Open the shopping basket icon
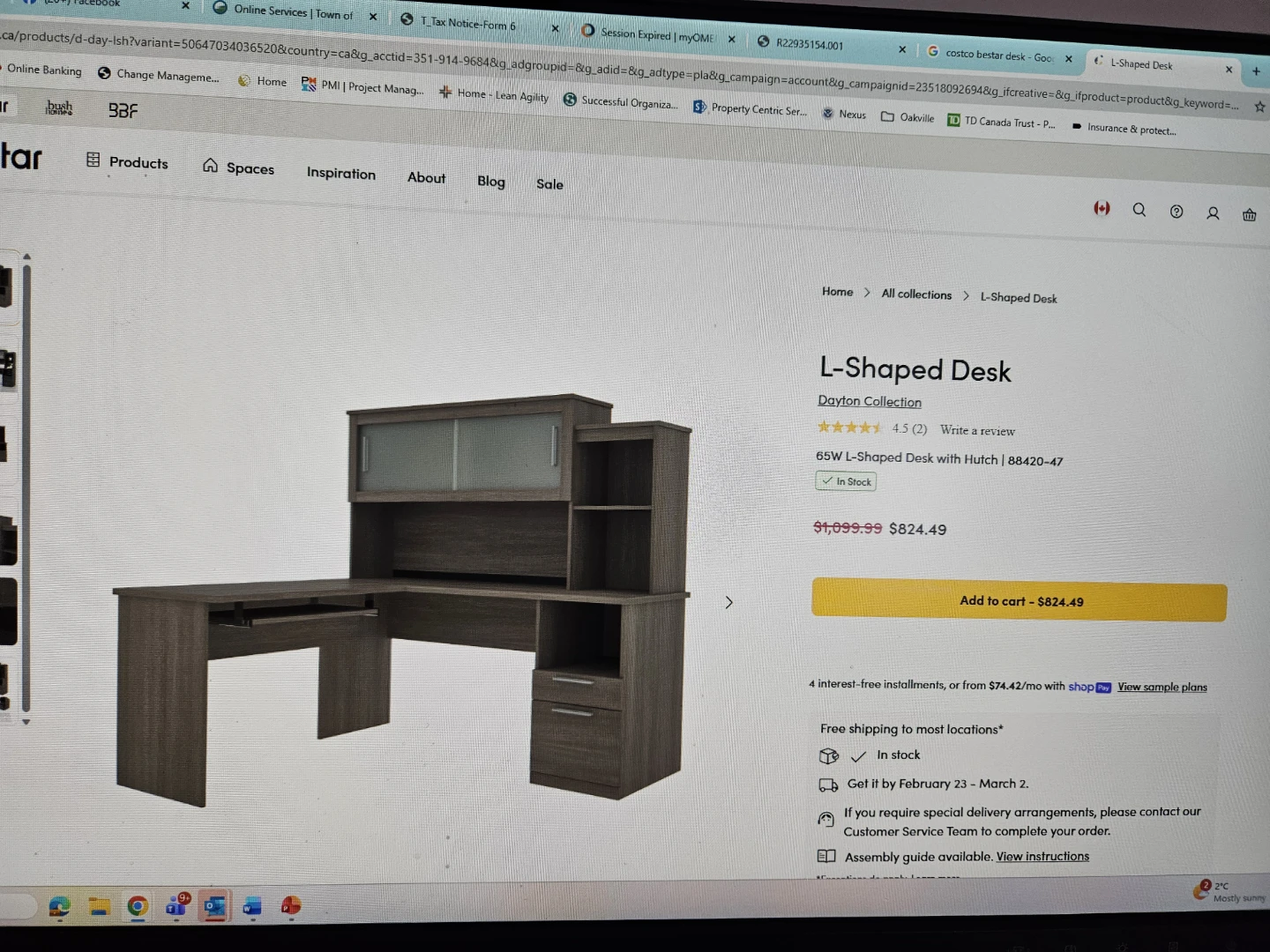Screen dimensions: 1270x952 1249,214
